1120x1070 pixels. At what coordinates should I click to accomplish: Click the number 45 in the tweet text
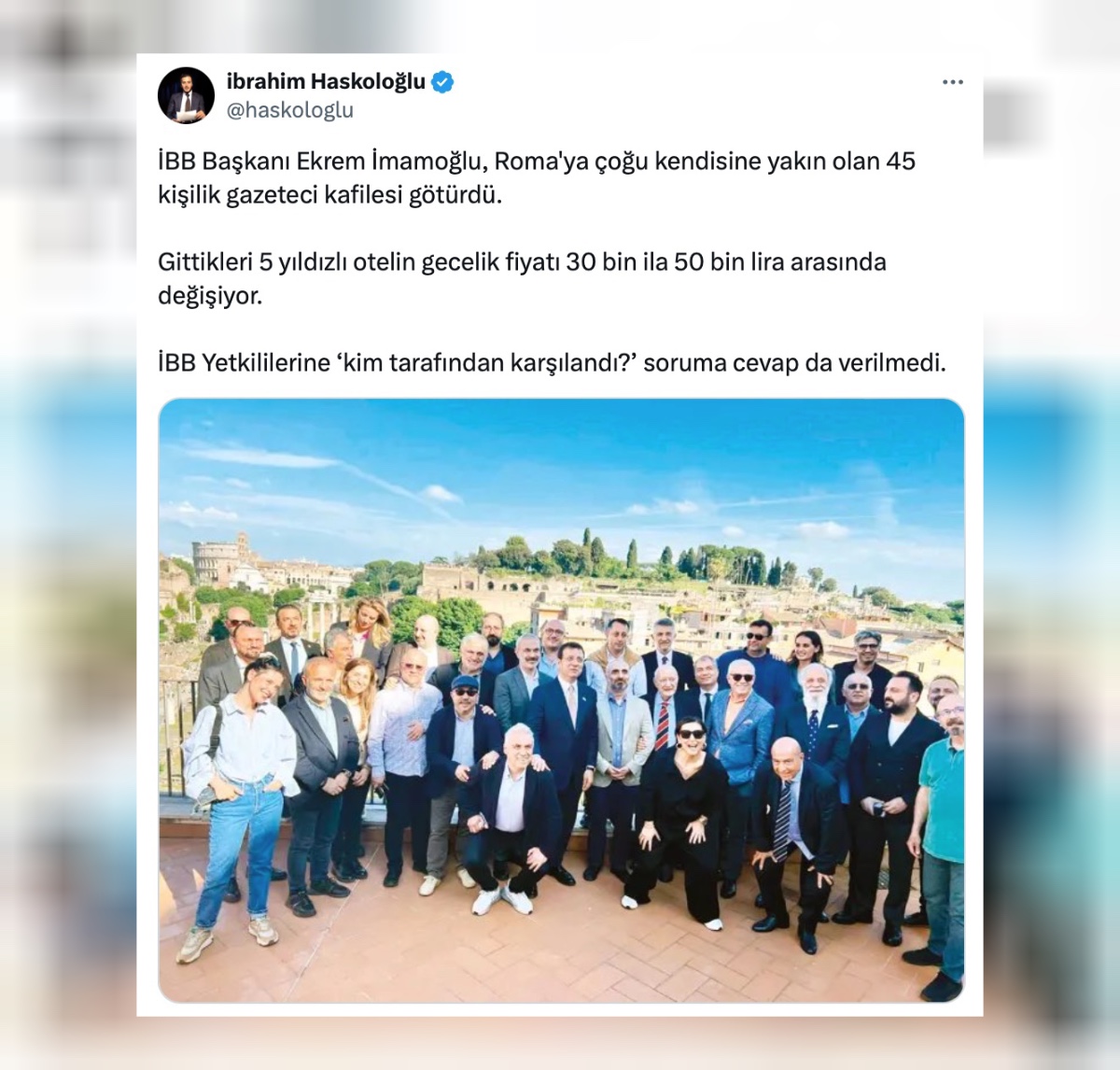click(x=901, y=162)
